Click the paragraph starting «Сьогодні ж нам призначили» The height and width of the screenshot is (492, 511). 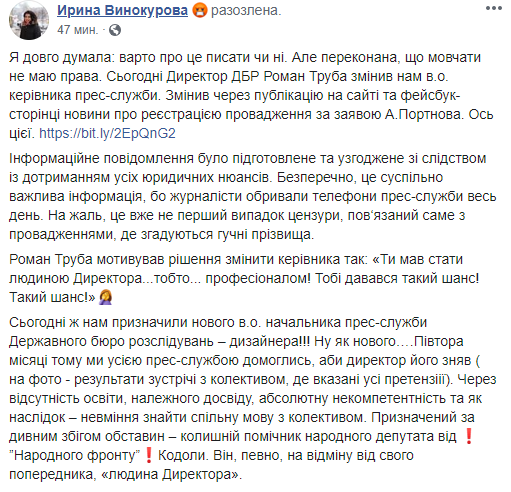tap(253, 398)
